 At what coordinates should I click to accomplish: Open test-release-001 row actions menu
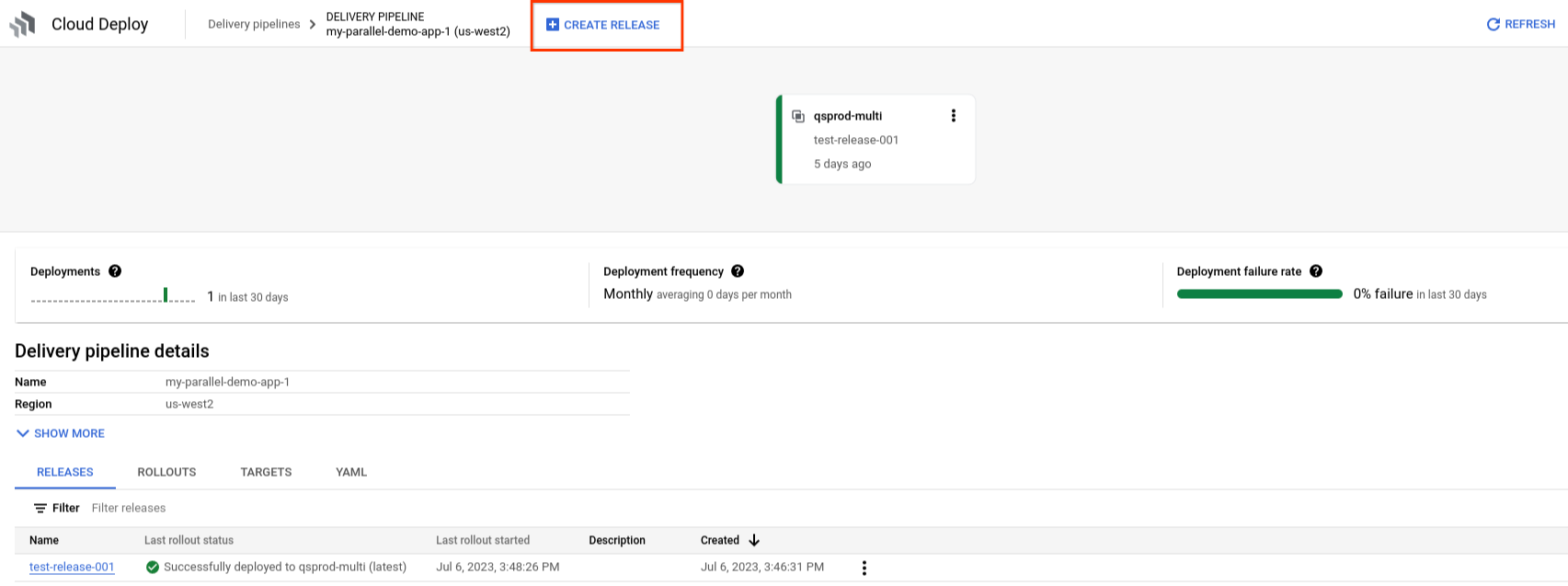pyautogui.click(x=864, y=568)
